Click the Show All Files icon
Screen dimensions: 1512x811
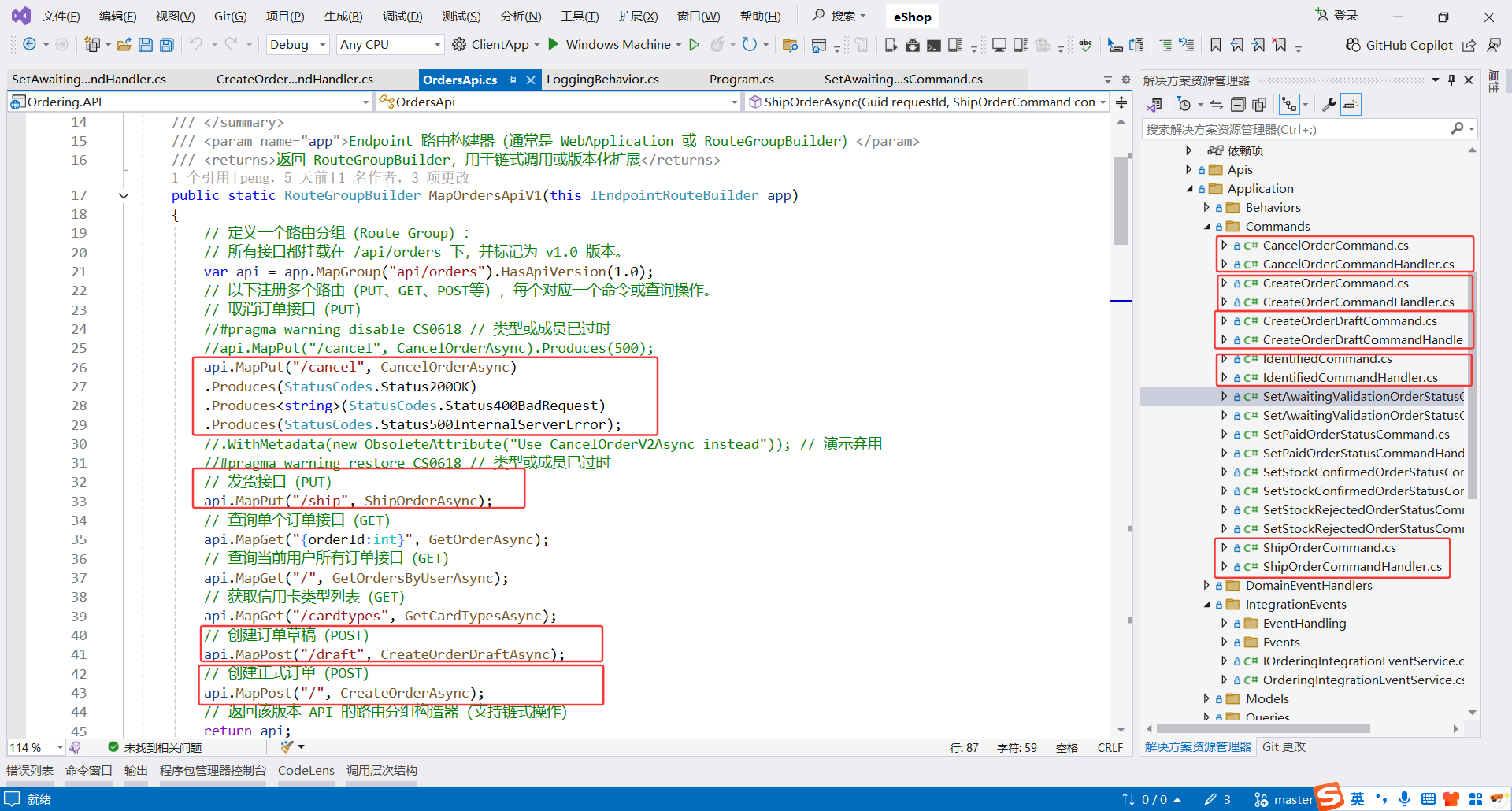[x=1259, y=104]
